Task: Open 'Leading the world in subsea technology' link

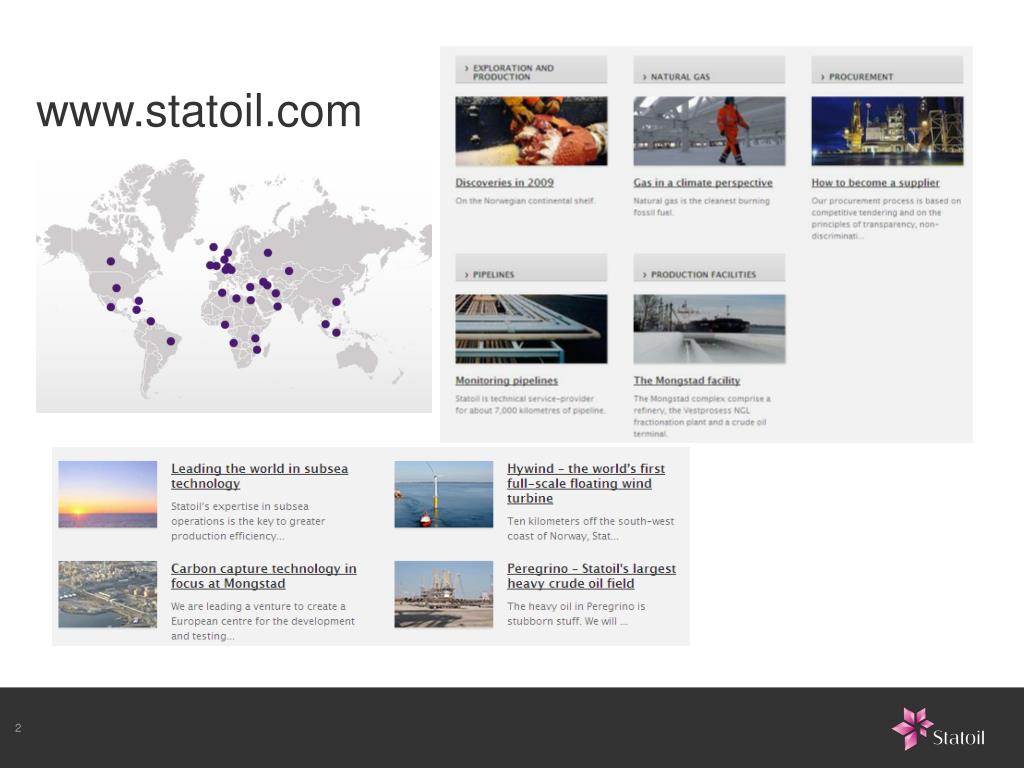Action: 259,476
